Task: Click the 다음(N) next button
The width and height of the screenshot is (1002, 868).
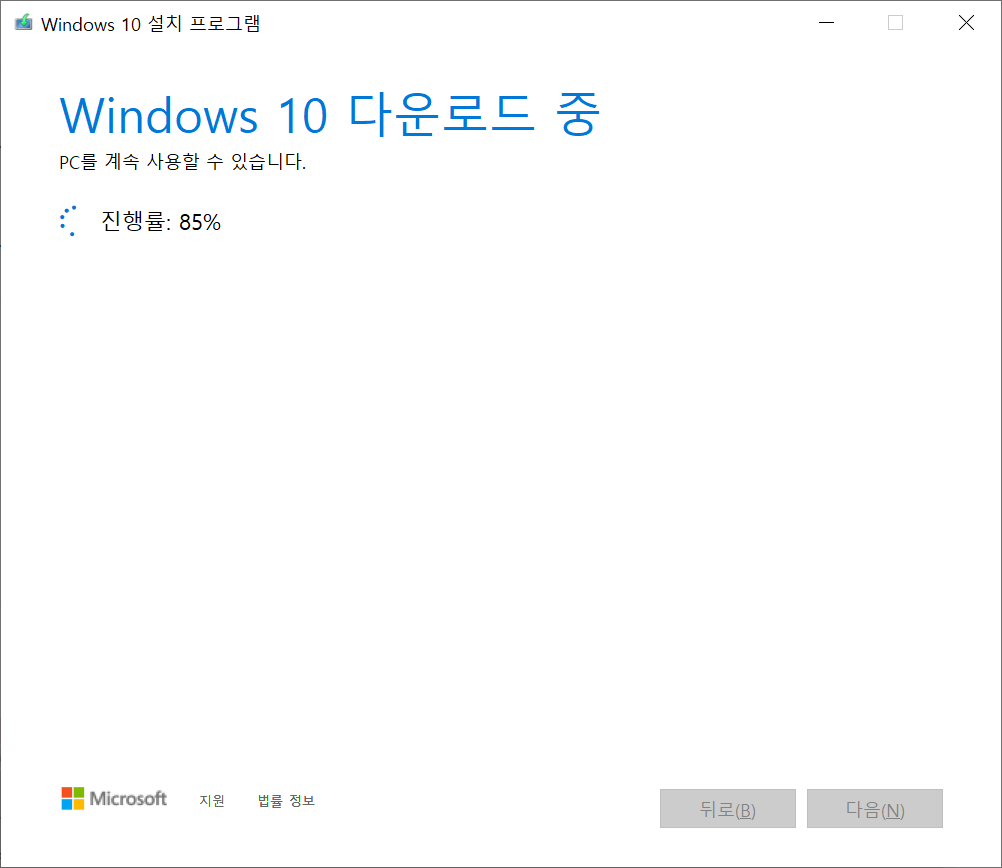Action: (x=875, y=809)
